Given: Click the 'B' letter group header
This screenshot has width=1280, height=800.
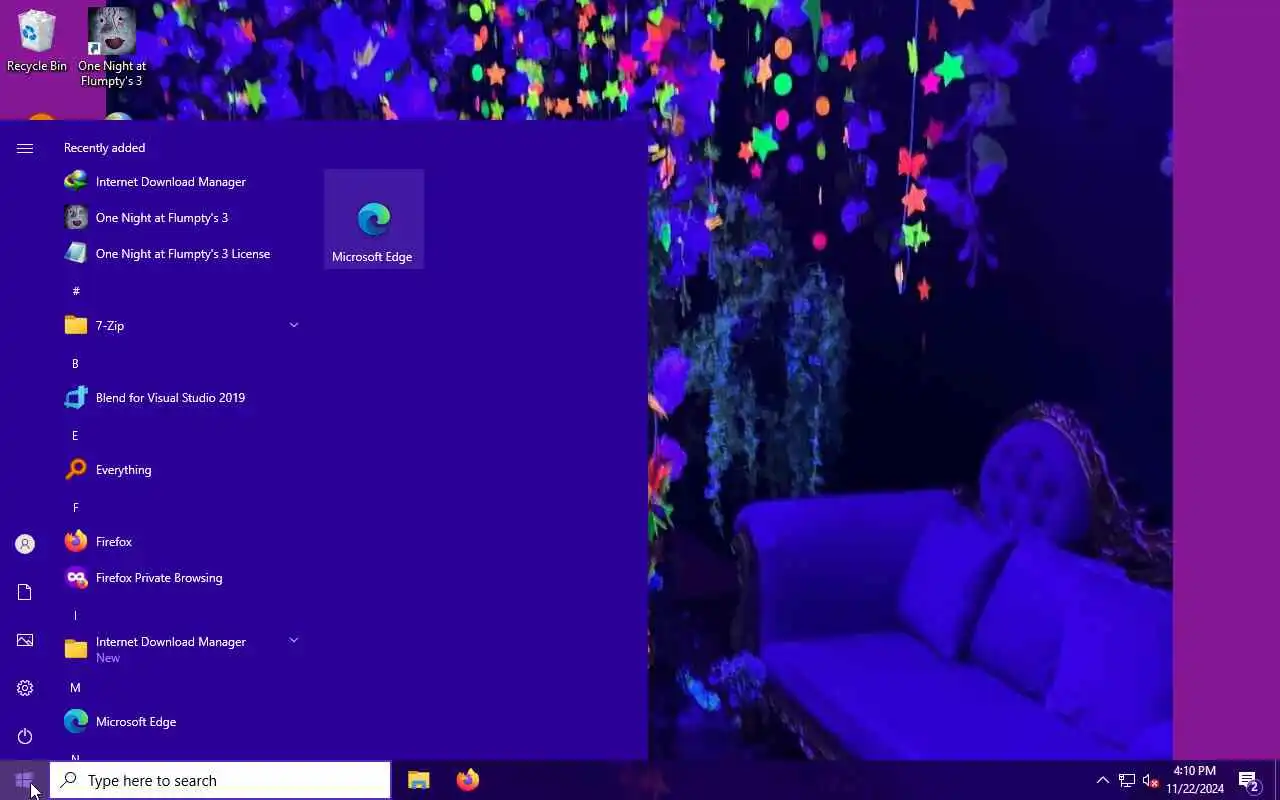Looking at the screenshot, I should 75,363.
